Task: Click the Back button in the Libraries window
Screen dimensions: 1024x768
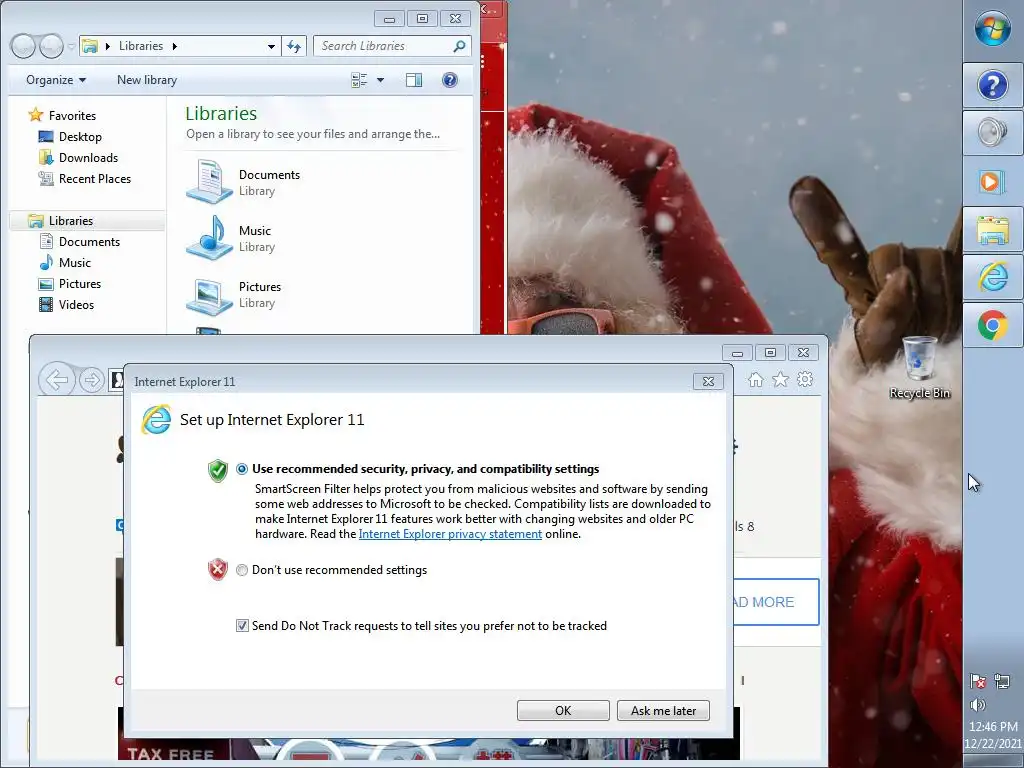Action: coord(23,46)
